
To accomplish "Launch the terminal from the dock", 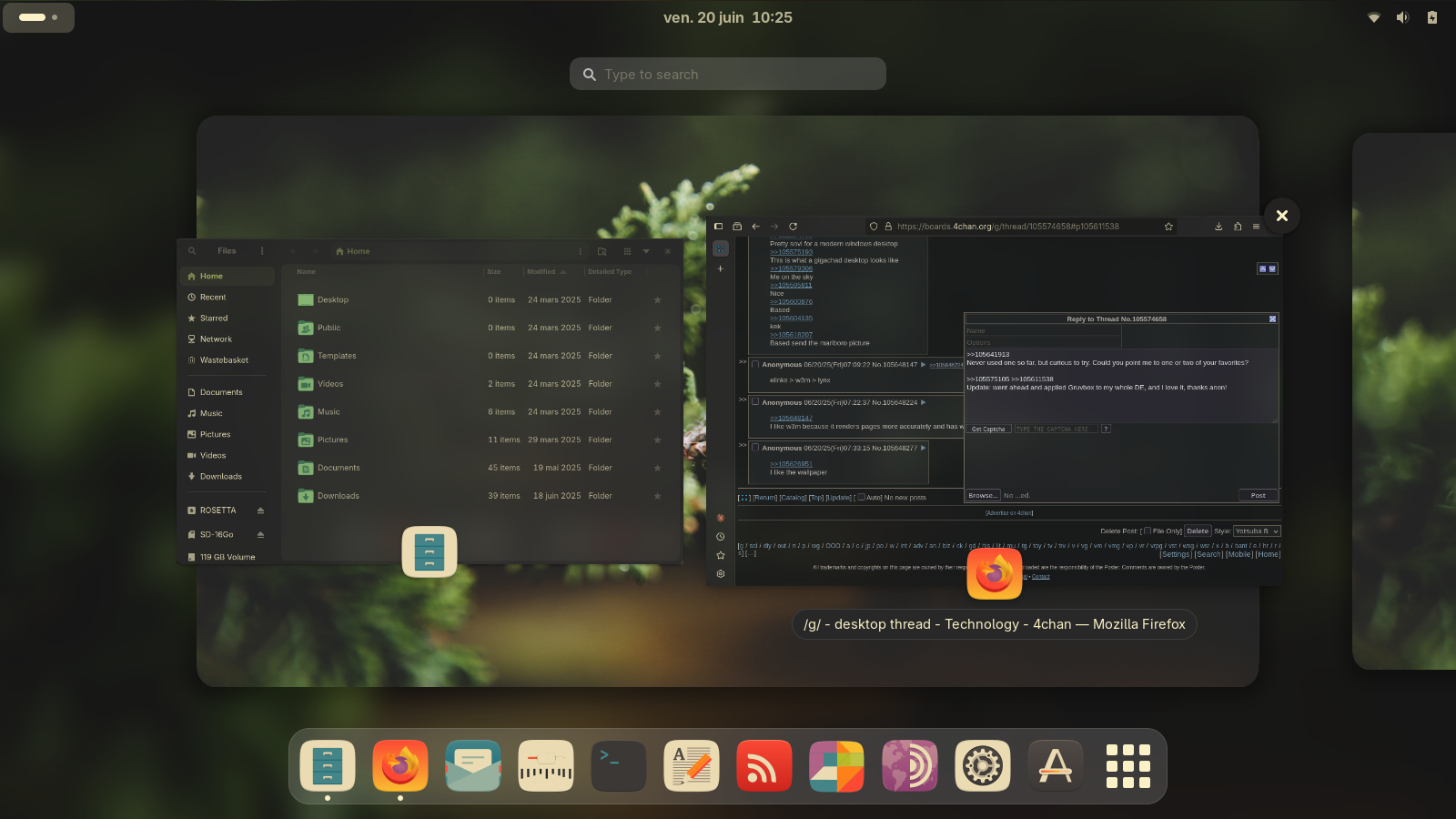I will tap(619, 765).
